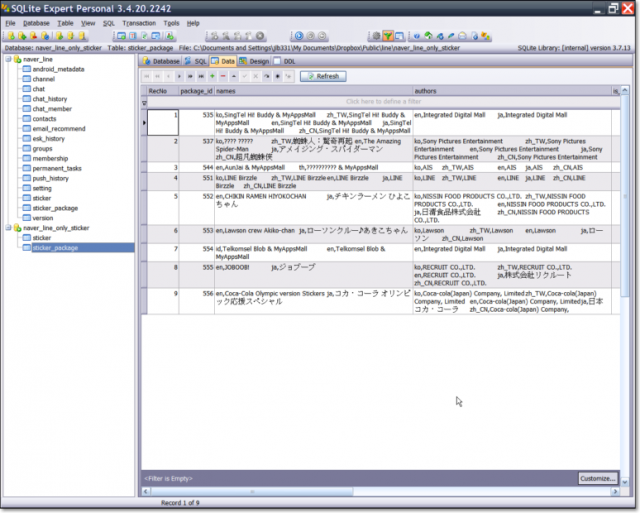The image size is (640, 513).
Task: Collapse the naver_line_only_sticker tree node
Action: click(x=8, y=228)
